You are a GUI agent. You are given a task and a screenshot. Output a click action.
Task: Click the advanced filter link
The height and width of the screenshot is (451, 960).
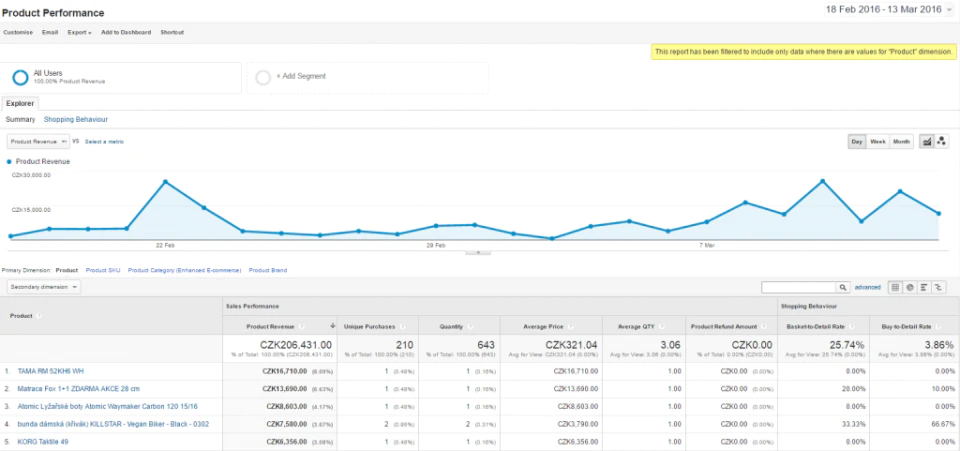click(868, 287)
